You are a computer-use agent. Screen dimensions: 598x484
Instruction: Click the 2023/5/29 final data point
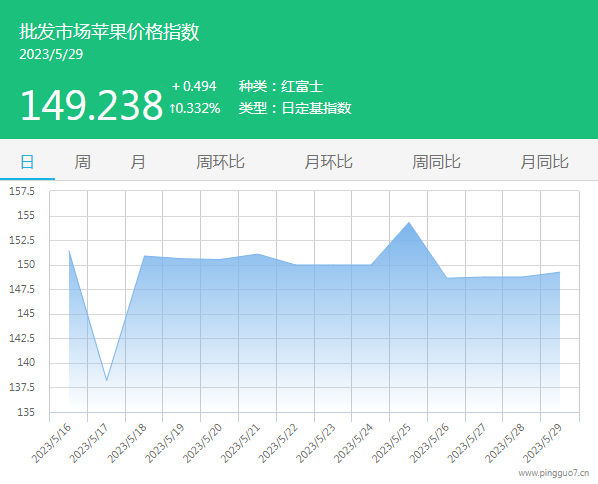point(559,272)
